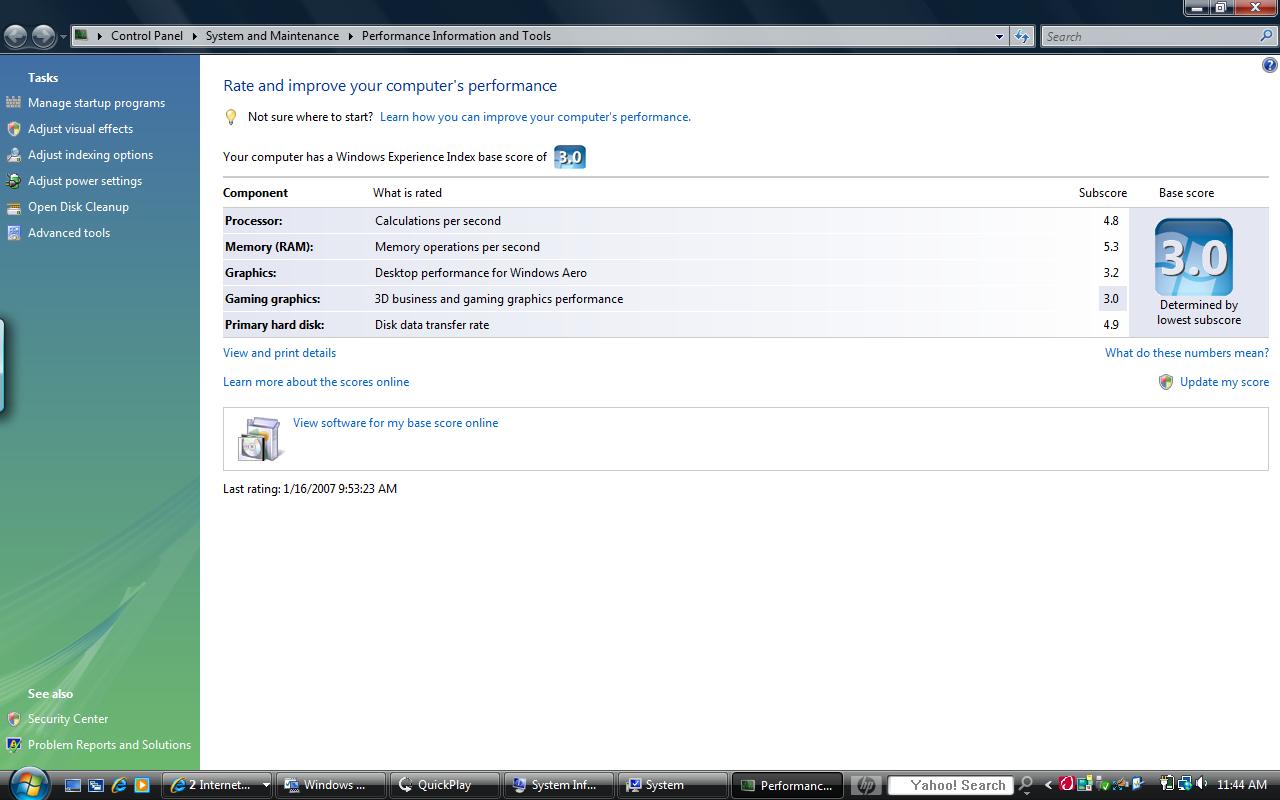
Task: Open What do these numbers mean link
Action: pos(1187,353)
